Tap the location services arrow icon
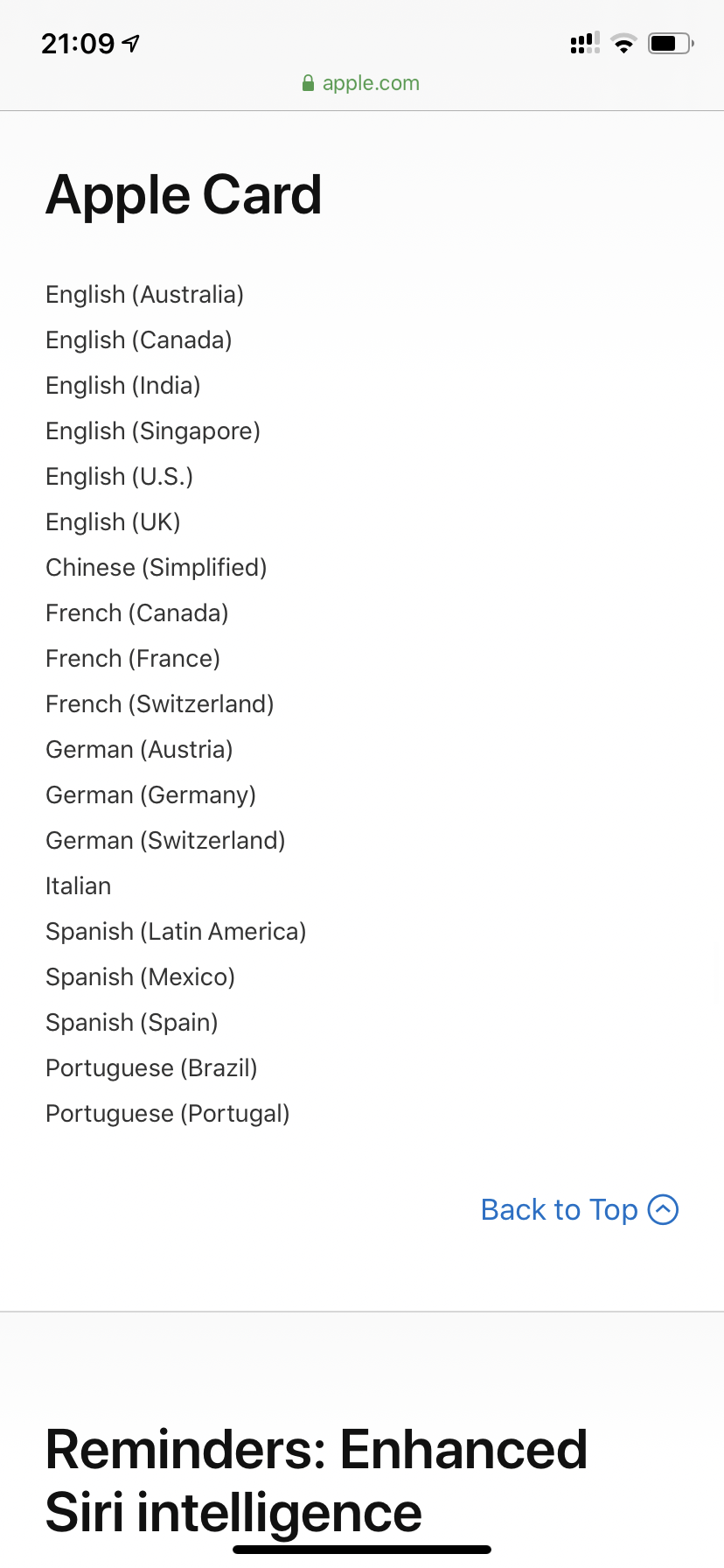The width and height of the screenshot is (724, 1568). tap(131, 43)
